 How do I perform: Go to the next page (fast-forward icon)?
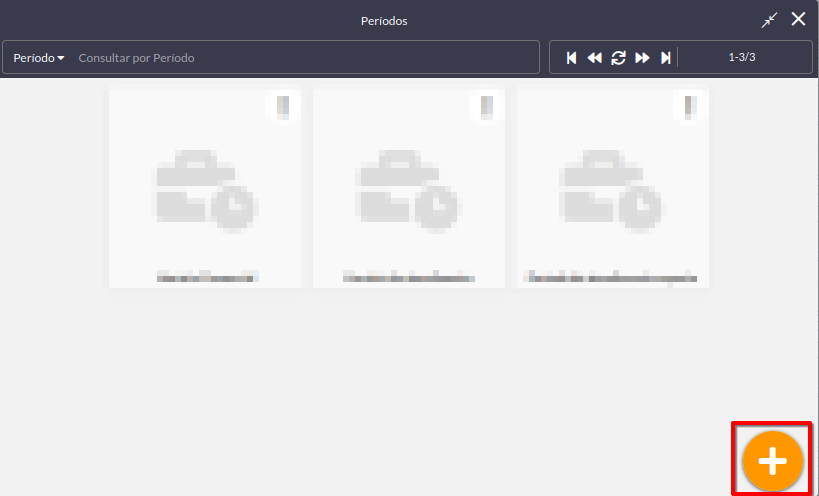[642, 58]
